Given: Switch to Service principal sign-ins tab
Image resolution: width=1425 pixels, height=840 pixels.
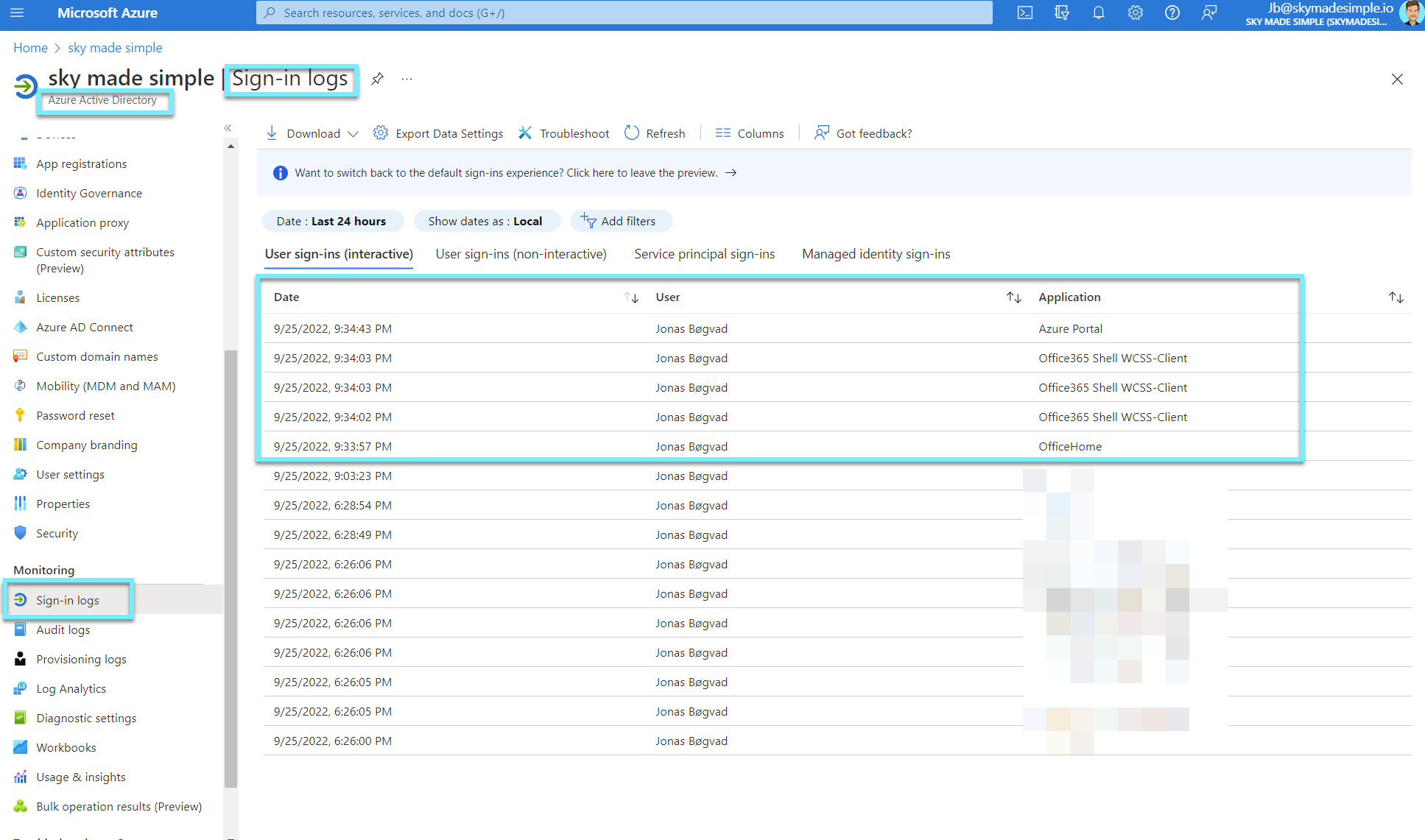Looking at the screenshot, I should (703, 254).
